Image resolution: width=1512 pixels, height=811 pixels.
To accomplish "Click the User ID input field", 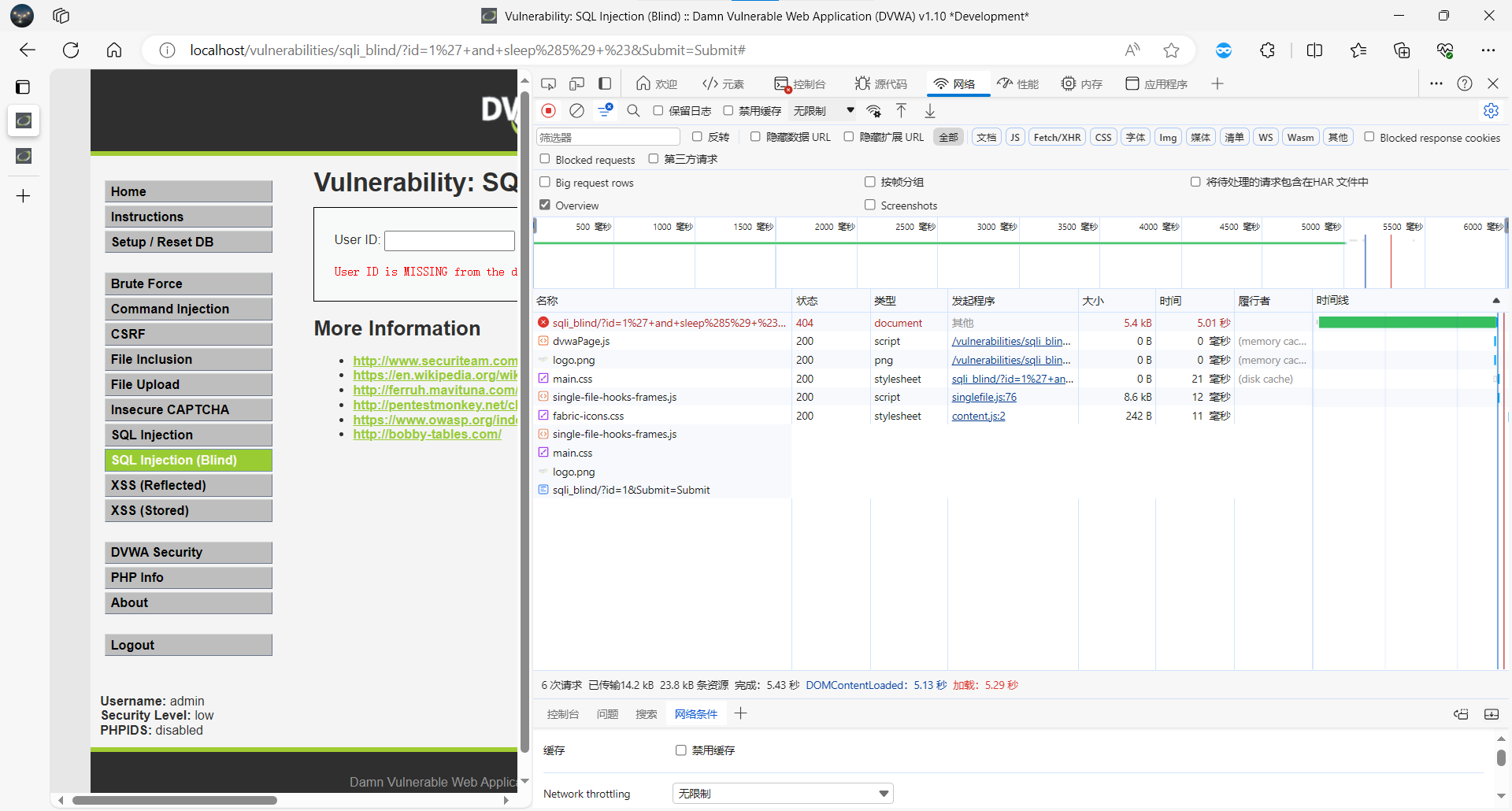I will click(x=449, y=240).
